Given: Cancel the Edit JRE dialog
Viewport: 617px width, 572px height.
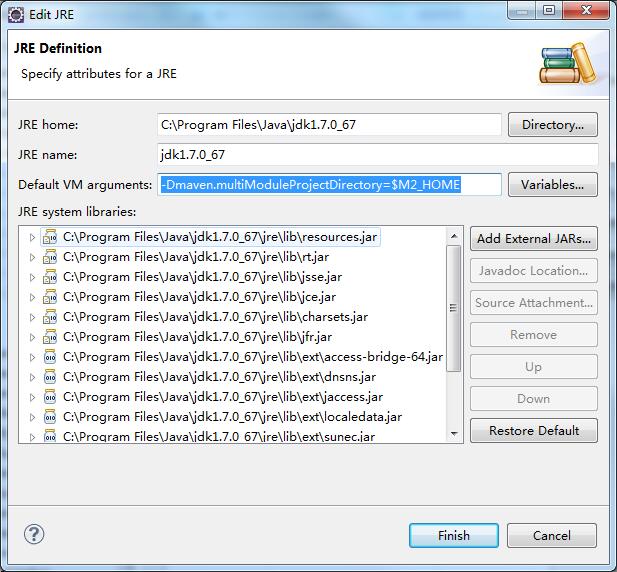Looking at the screenshot, I should tap(552, 535).
